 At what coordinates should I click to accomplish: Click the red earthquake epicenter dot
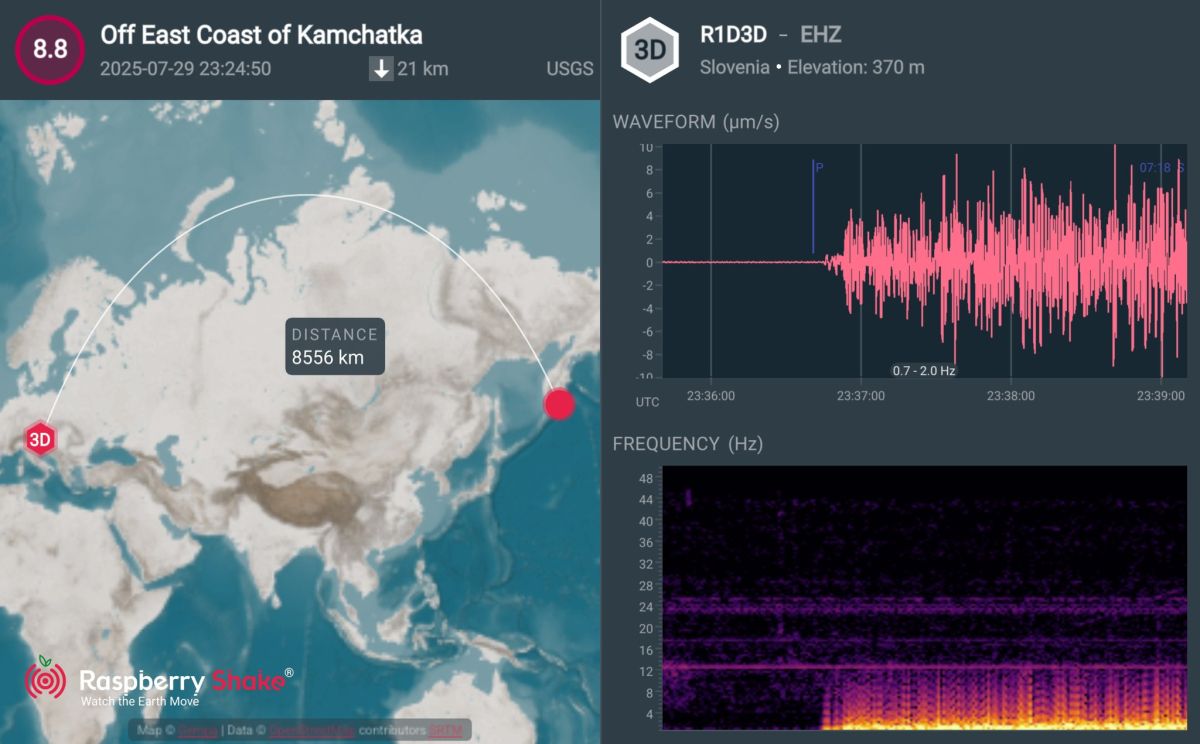tap(559, 404)
